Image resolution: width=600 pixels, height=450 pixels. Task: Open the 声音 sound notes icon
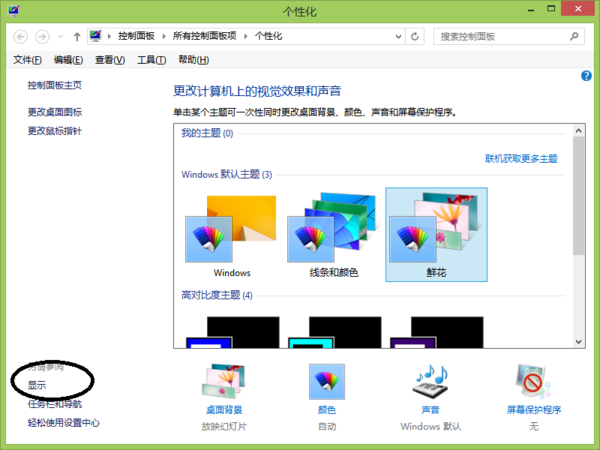431,381
